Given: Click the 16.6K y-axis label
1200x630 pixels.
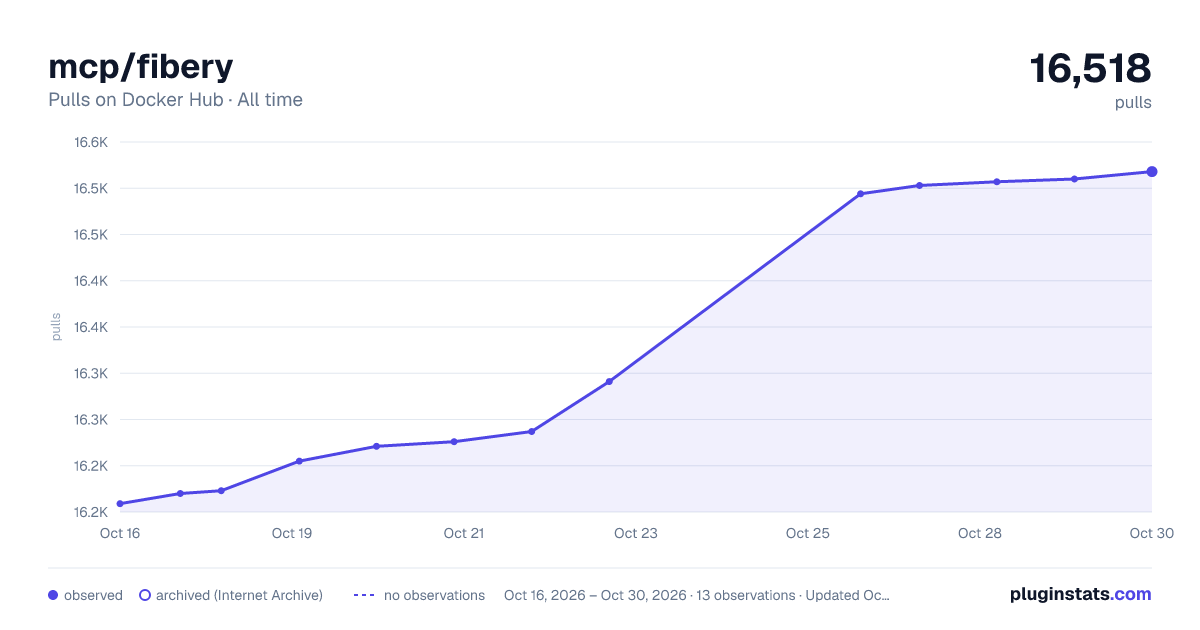Looking at the screenshot, I should point(91,142).
